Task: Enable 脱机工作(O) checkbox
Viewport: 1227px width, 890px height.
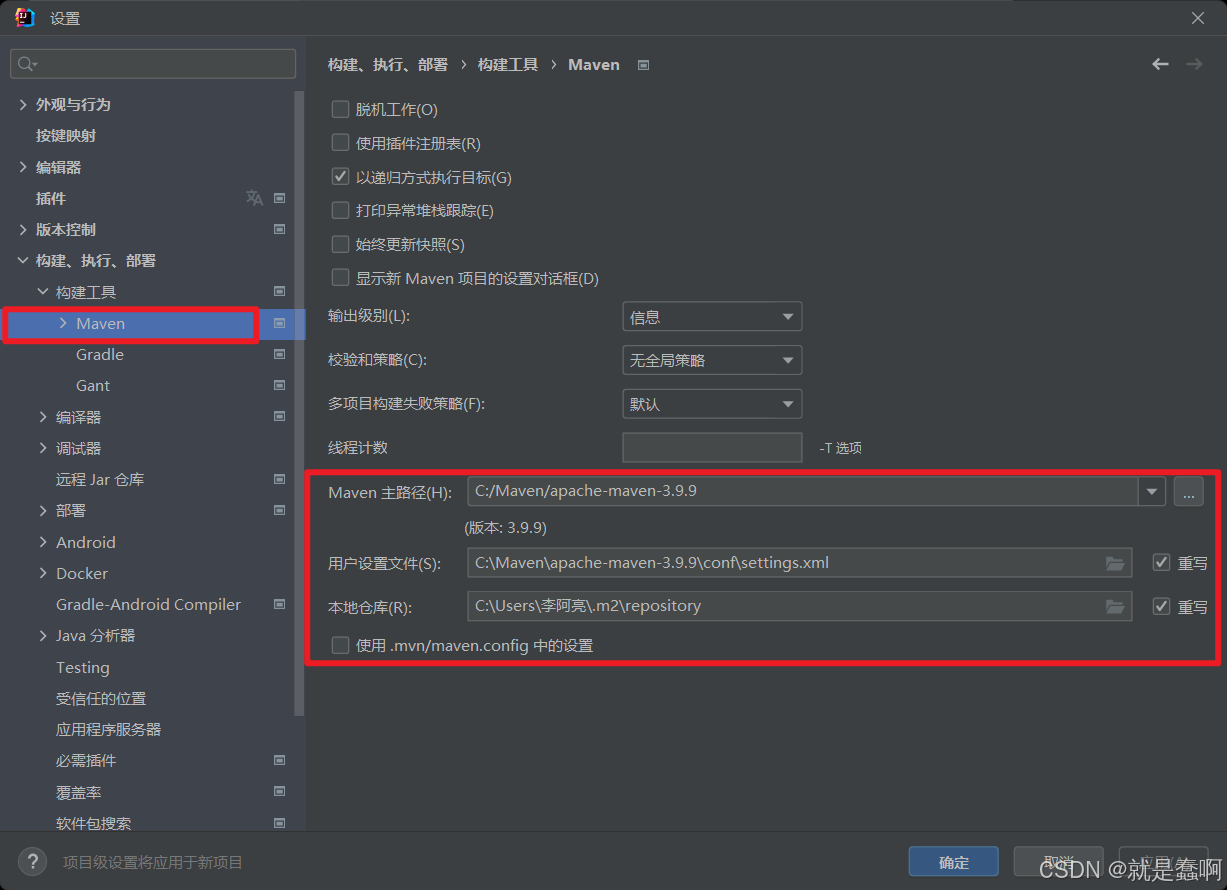Action: [340, 110]
